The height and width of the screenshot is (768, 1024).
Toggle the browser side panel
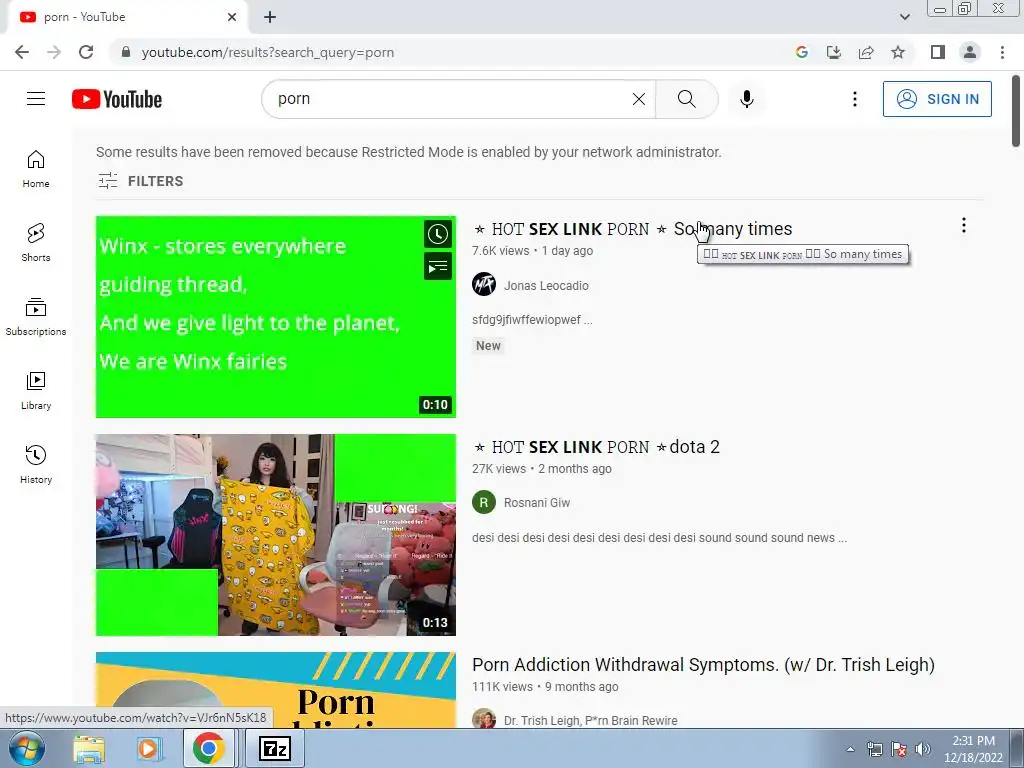pos(938,52)
